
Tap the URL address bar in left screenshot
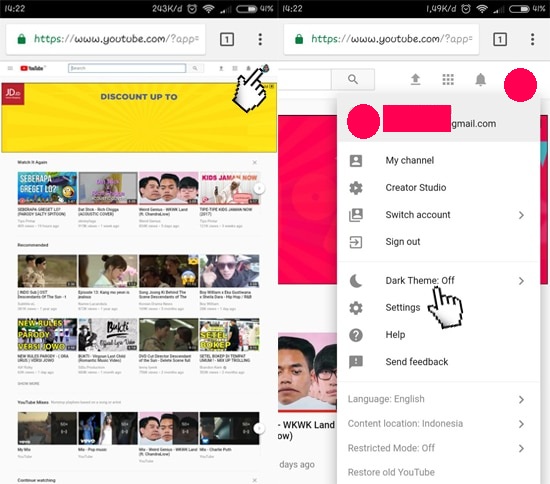pos(106,39)
